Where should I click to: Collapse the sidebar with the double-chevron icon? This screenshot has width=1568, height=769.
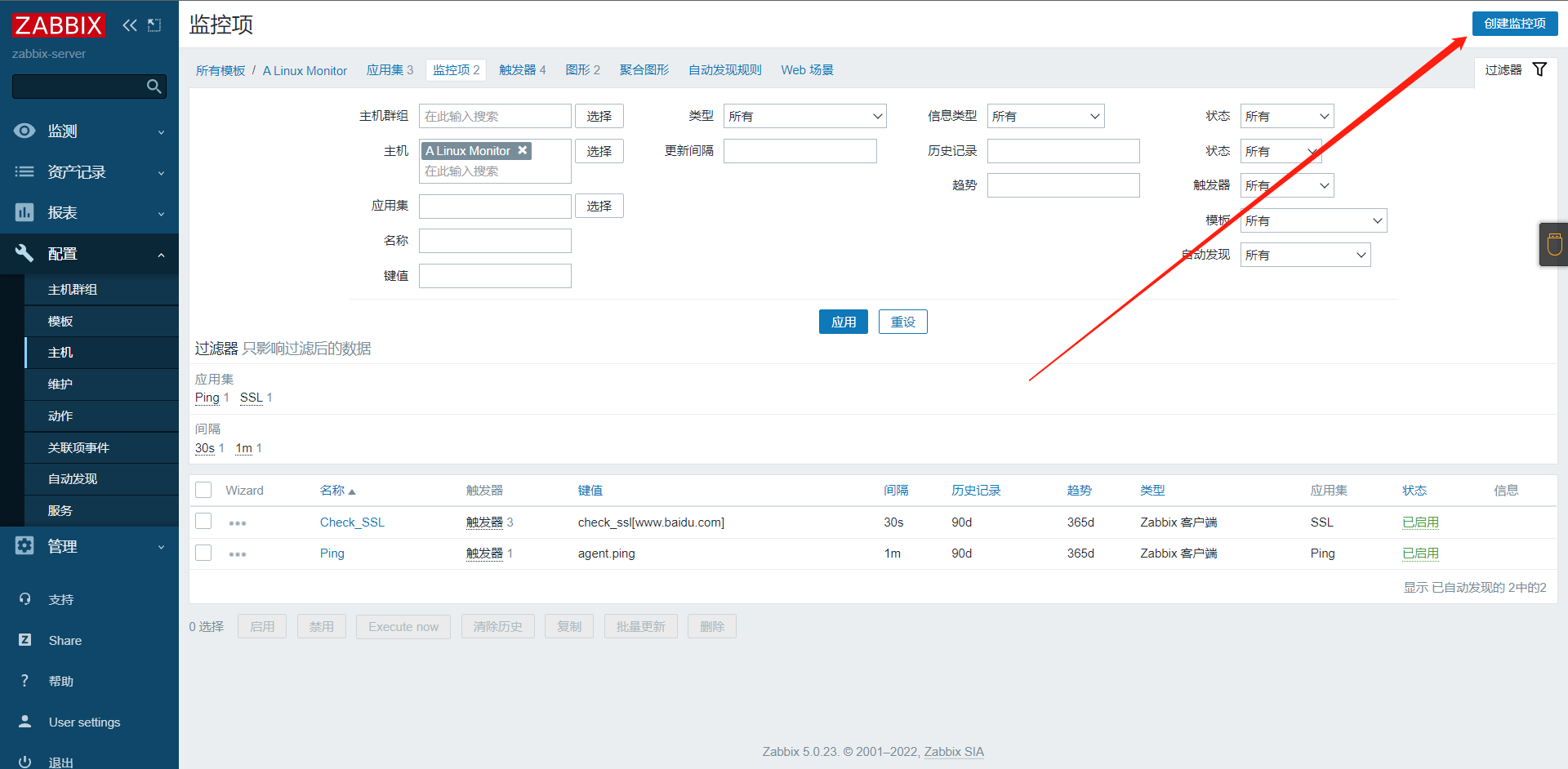tap(130, 25)
